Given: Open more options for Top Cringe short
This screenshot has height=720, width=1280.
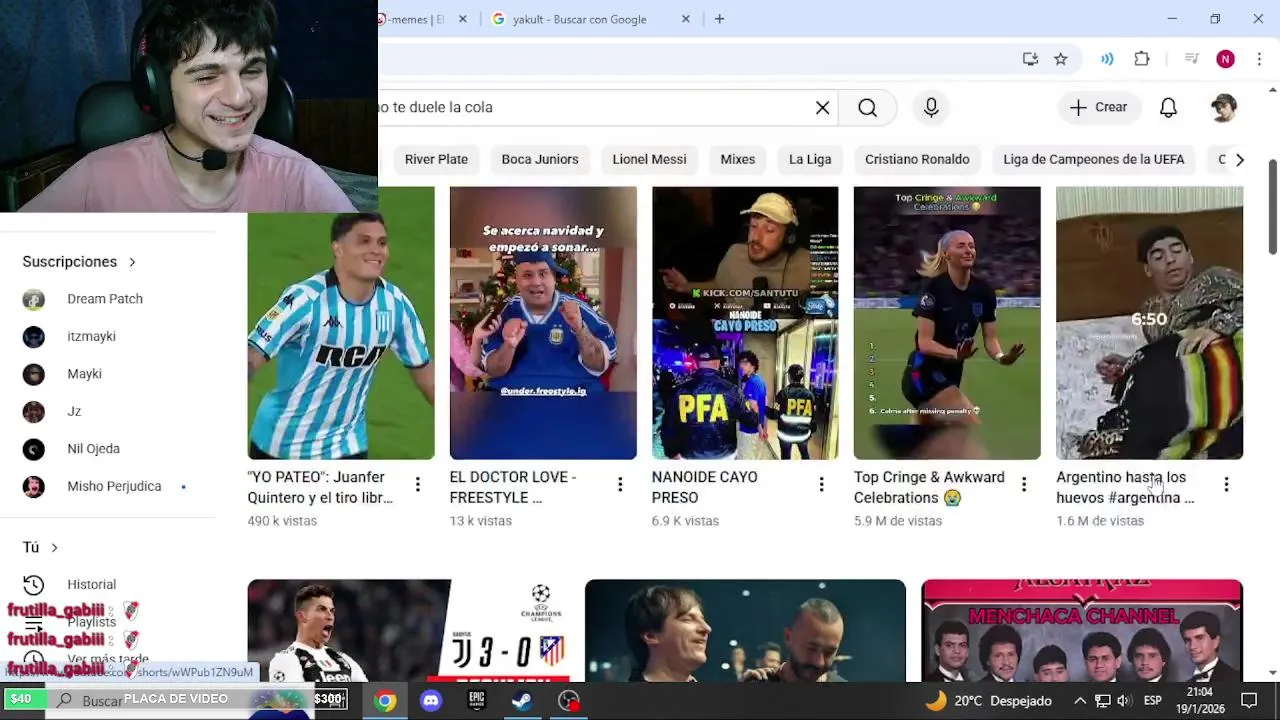Looking at the screenshot, I should click(1023, 485).
